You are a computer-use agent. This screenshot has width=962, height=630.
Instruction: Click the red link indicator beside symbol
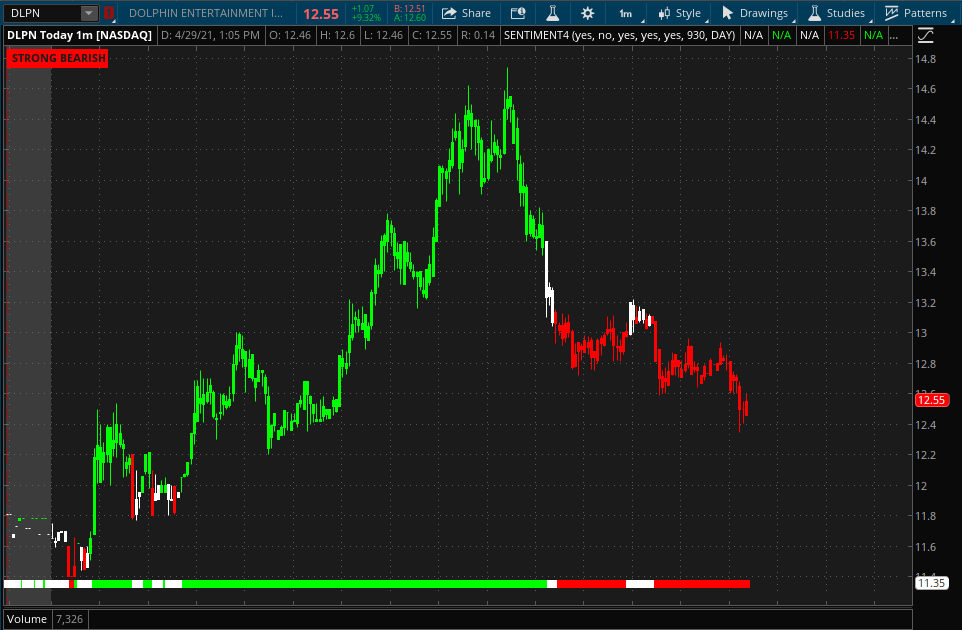coord(109,13)
